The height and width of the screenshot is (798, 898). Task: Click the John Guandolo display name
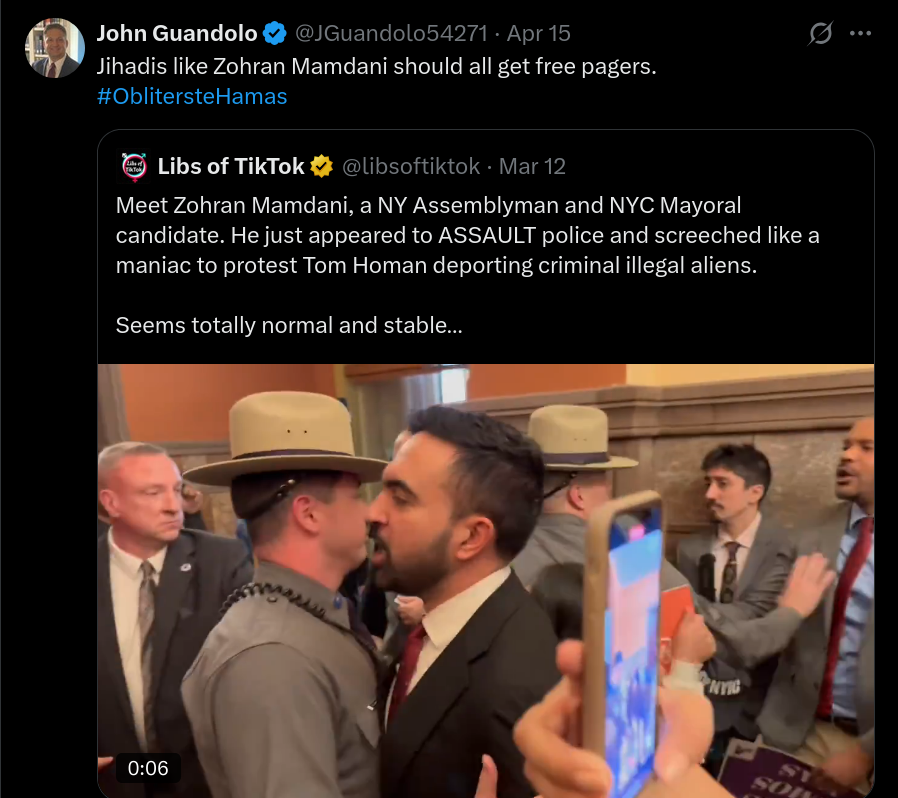point(177,33)
